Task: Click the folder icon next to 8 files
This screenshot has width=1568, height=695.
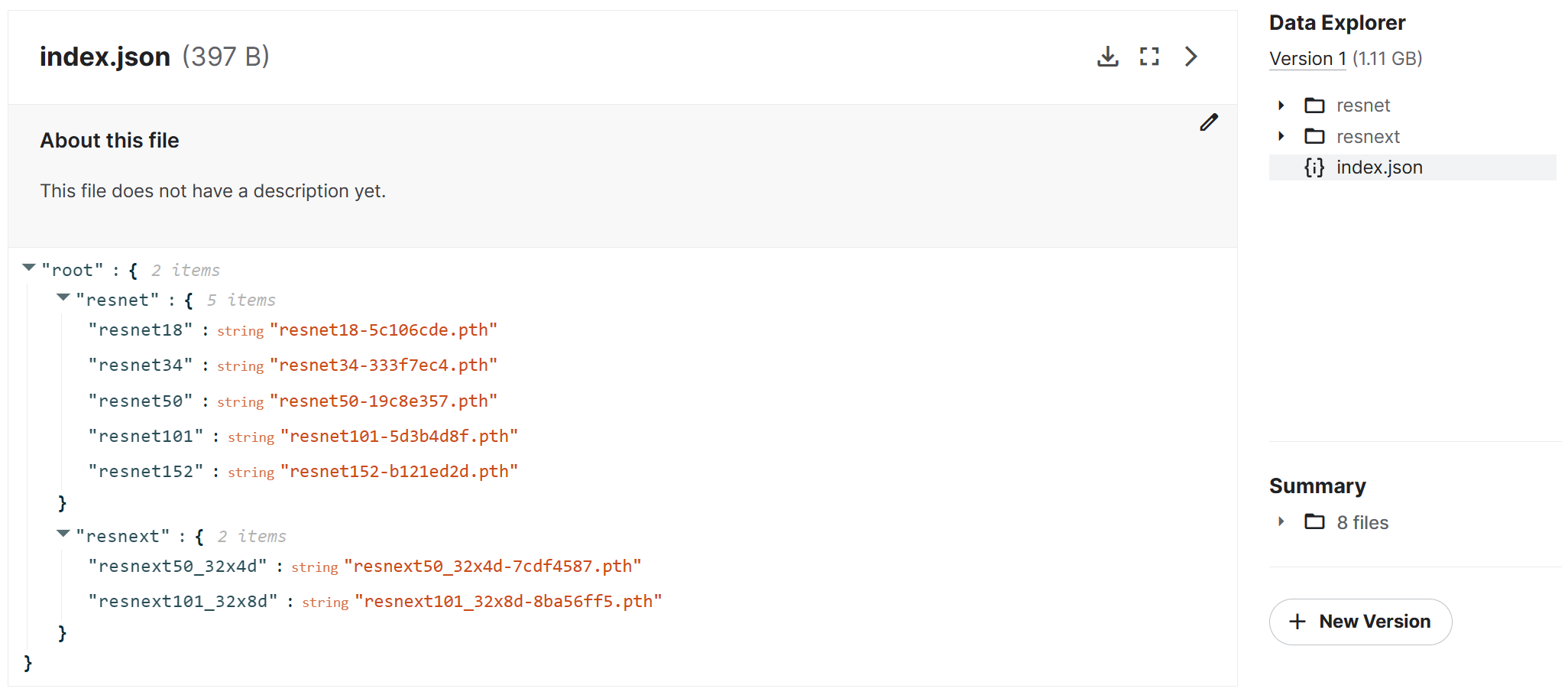Action: (1315, 522)
